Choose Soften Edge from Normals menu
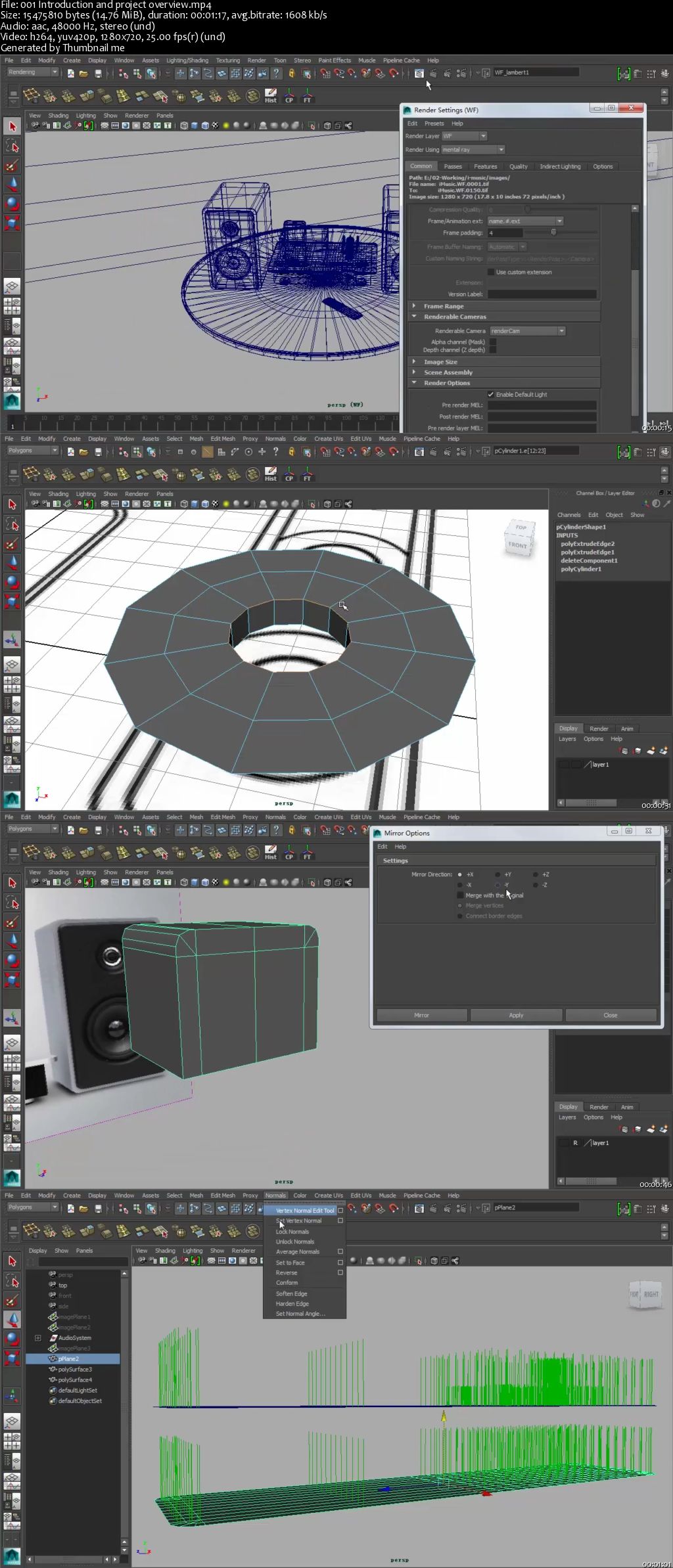673x1568 pixels. 291,1293
